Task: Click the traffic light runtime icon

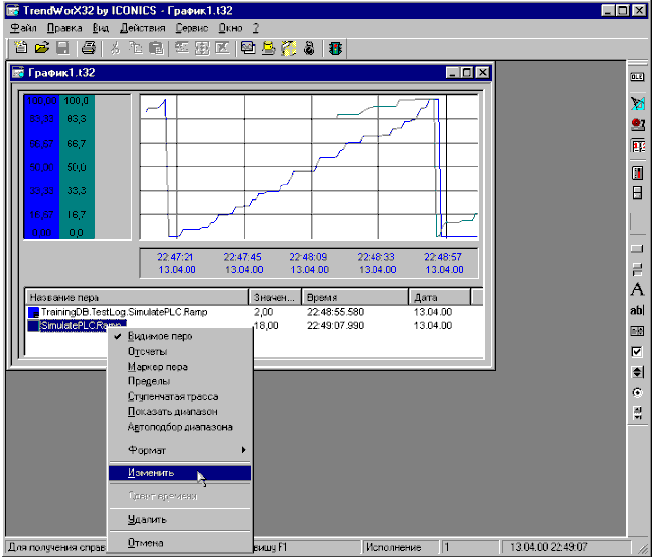Action: [335, 48]
